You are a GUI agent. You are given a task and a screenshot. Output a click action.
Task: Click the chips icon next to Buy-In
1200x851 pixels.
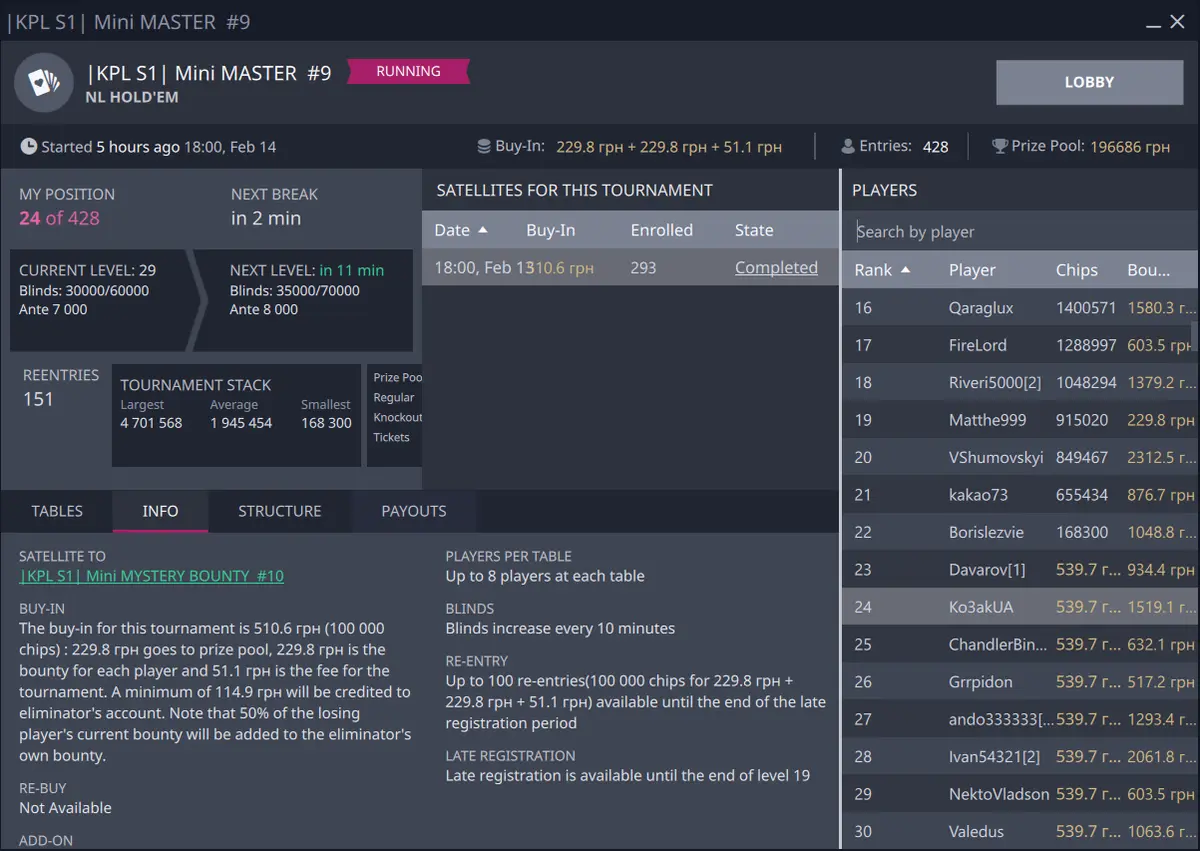[x=484, y=147]
